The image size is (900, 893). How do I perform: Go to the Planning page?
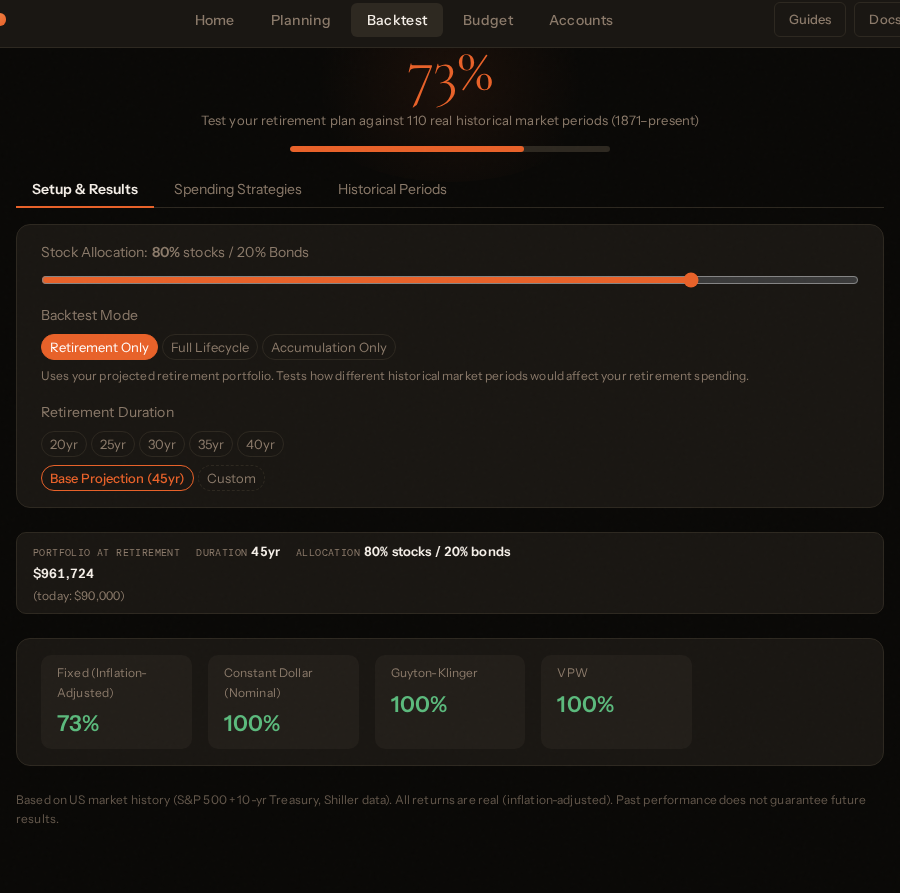tap(300, 20)
